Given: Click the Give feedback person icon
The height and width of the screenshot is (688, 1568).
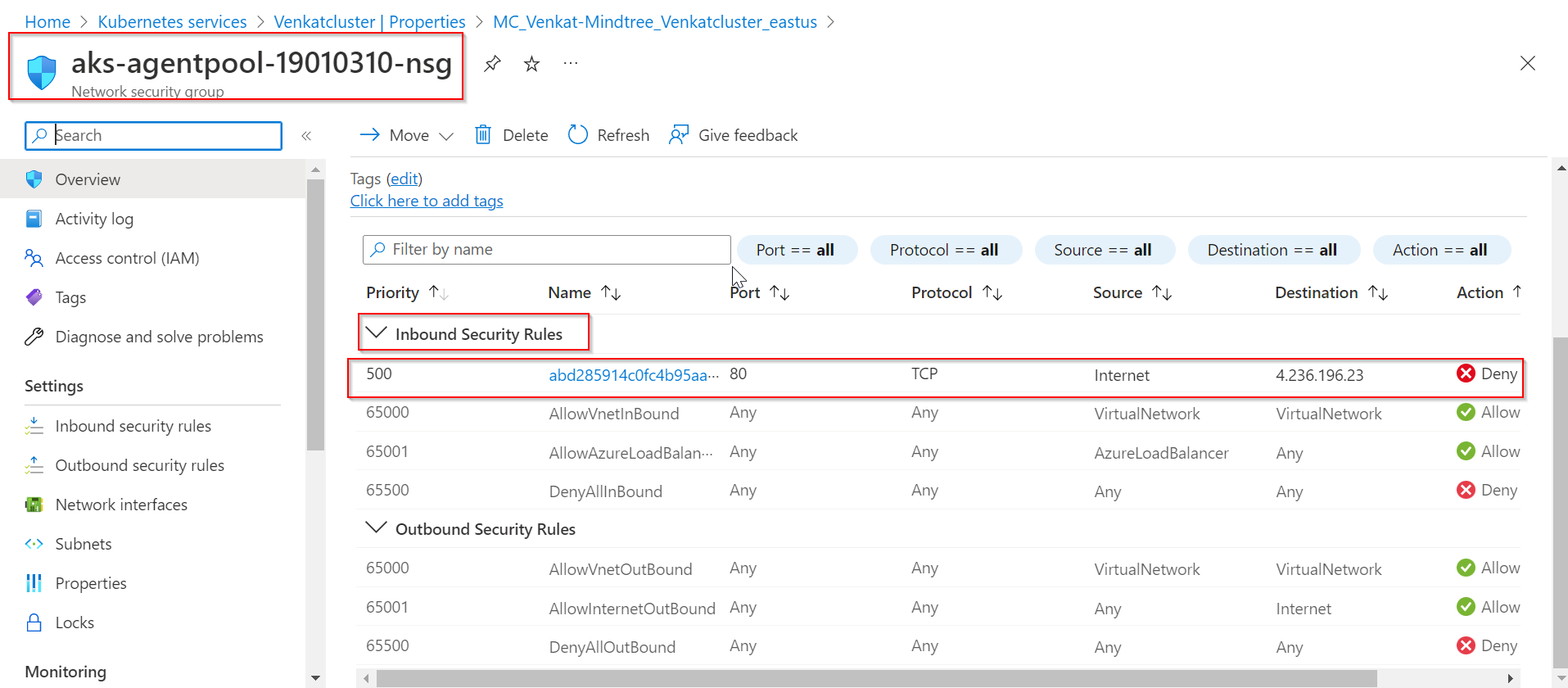Looking at the screenshot, I should (679, 134).
